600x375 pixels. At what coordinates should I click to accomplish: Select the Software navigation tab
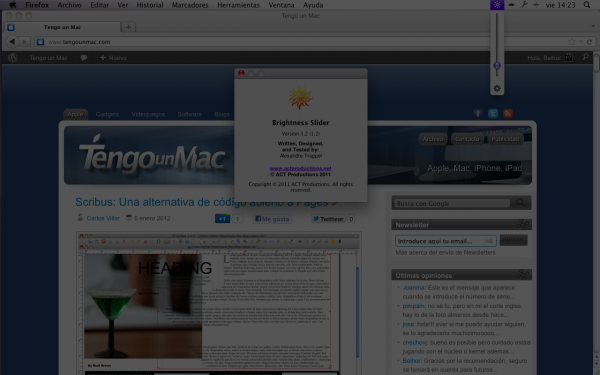[x=189, y=114]
